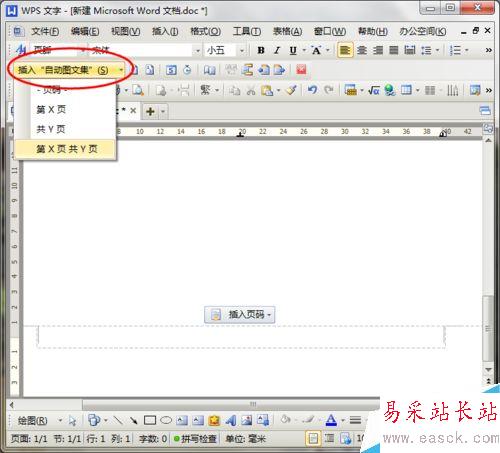Toggle 拼写检查 in status bar
500x453 pixels.
coord(195,439)
